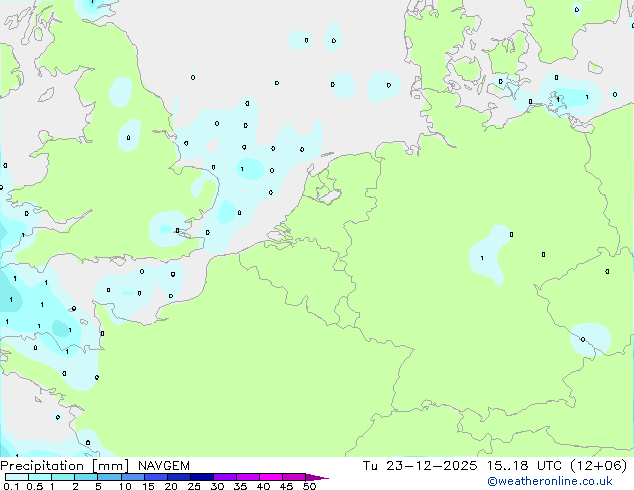Pick the 30–35 mm purple legend swatch
This screenshot has width=634, height=490.
[225, 477]
